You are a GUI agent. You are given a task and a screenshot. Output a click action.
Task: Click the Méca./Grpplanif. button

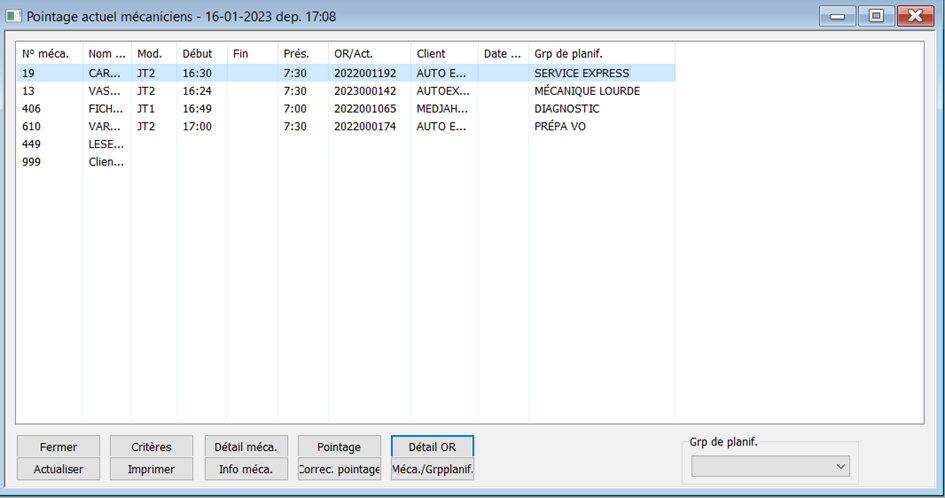[x=432, y=469]
